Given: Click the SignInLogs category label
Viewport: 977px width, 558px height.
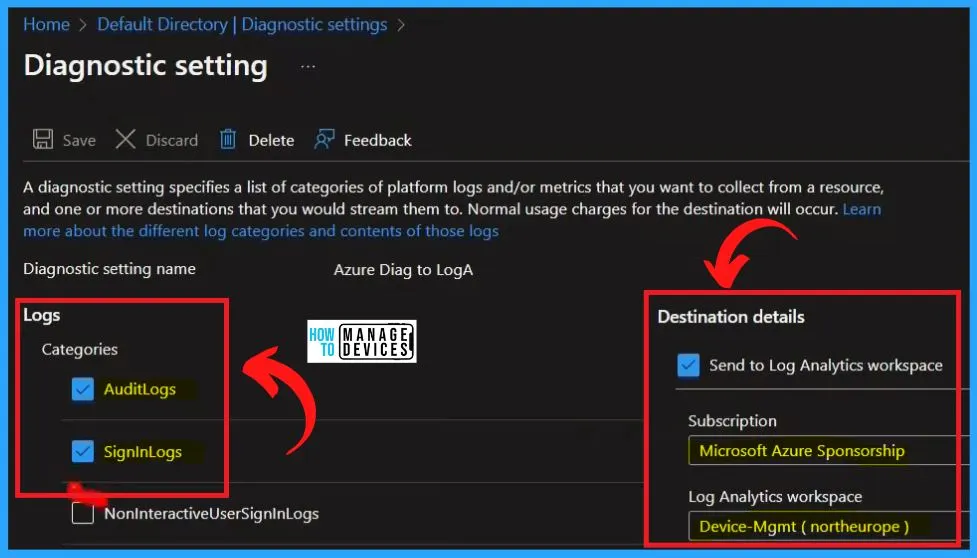Looking at the screenshot, I should pyautogui.click(x=143, y=452).
